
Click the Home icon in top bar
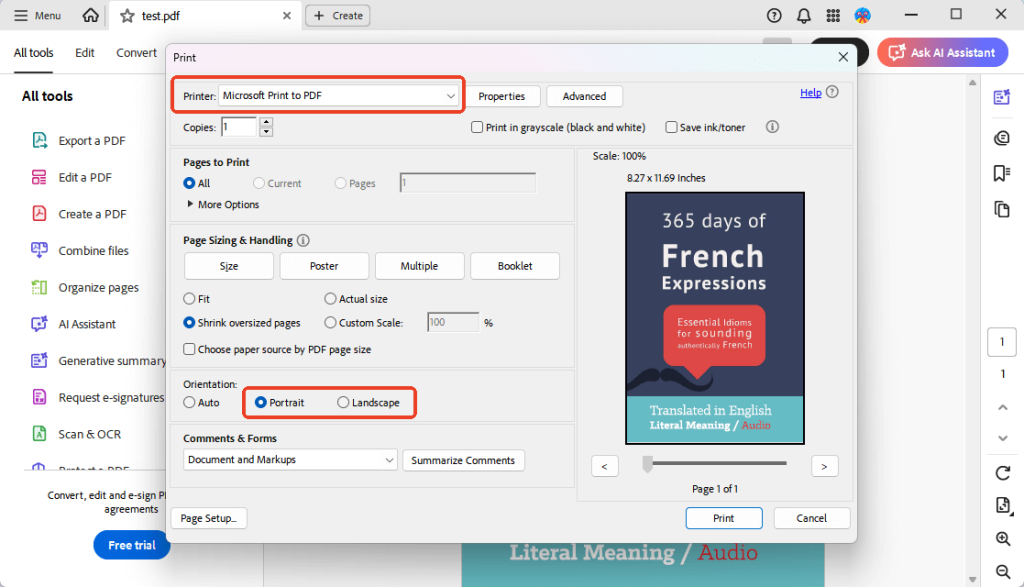coord(91,15)
